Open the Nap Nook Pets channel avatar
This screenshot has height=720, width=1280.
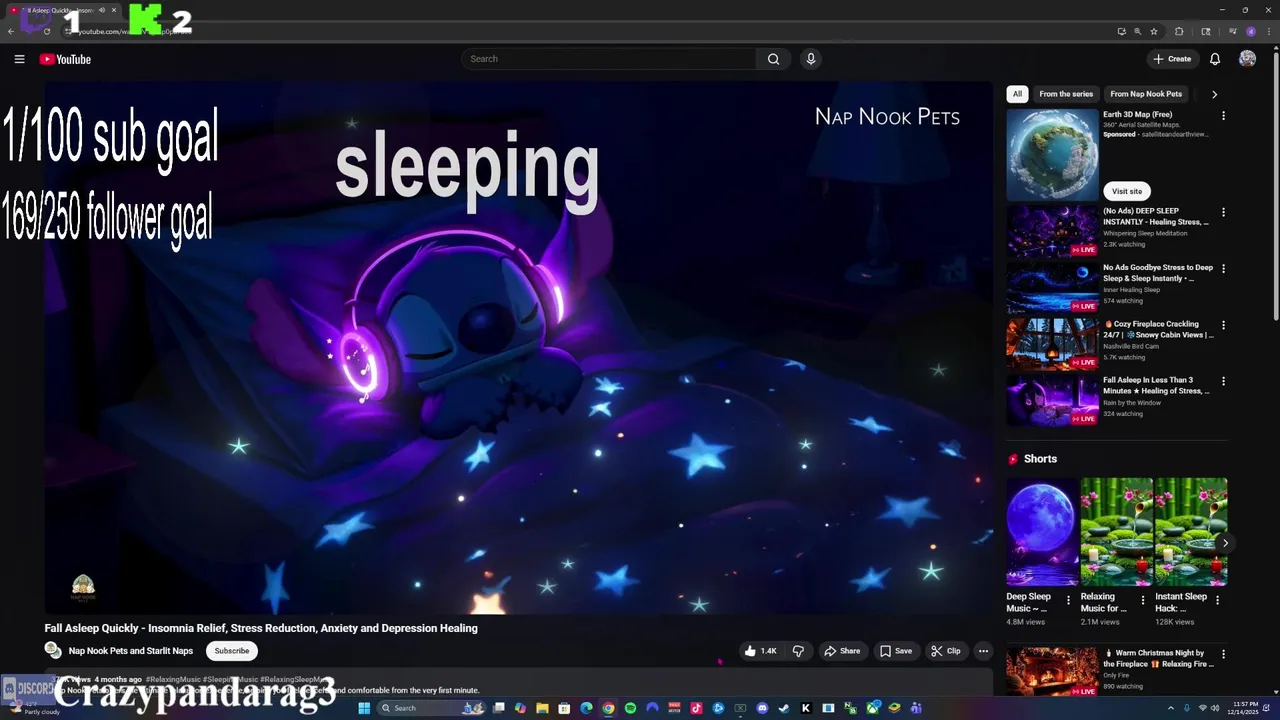(53, 651)
